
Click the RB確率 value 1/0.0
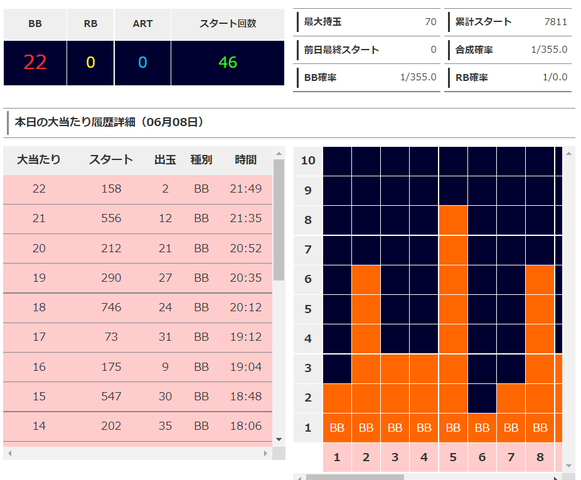pyautogui.click(x=555, y=77)
